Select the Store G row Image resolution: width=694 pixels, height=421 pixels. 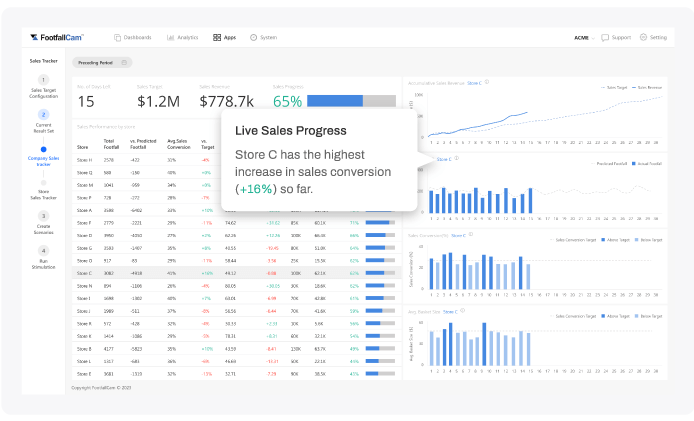[x=236, y=248]
